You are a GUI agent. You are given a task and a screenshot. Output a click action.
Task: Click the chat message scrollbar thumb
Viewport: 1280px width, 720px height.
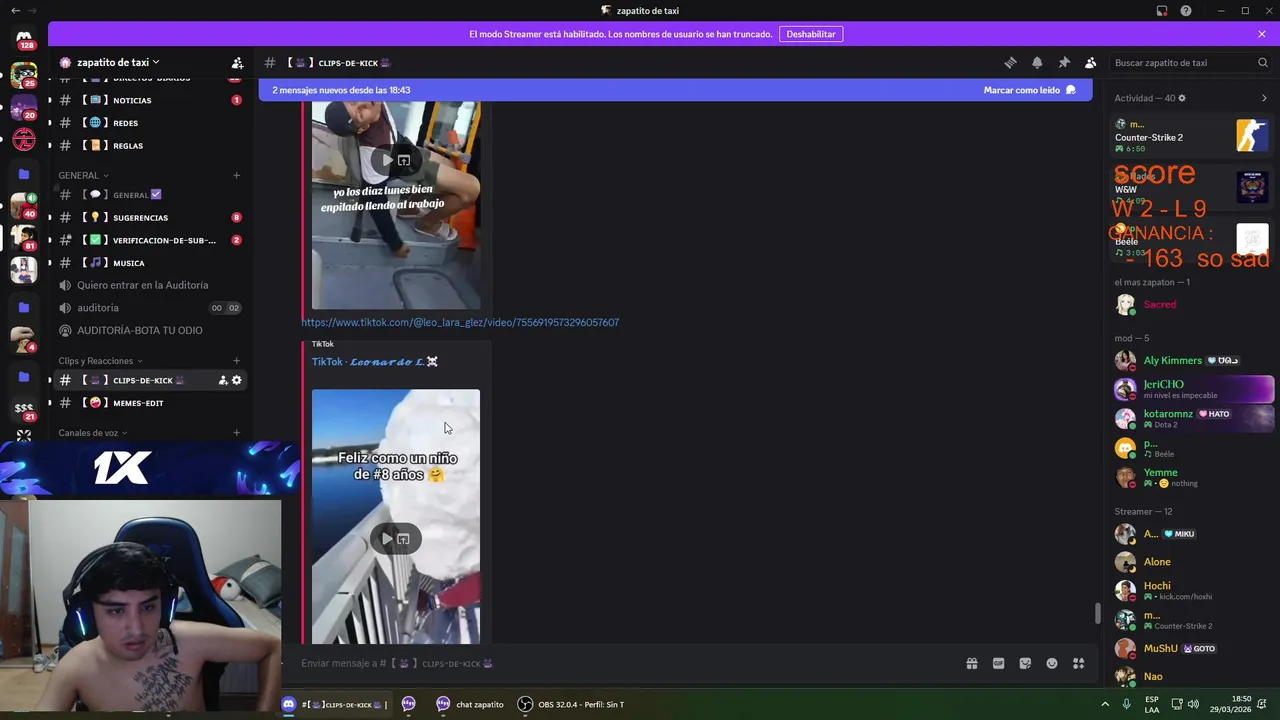(1098, 614)
